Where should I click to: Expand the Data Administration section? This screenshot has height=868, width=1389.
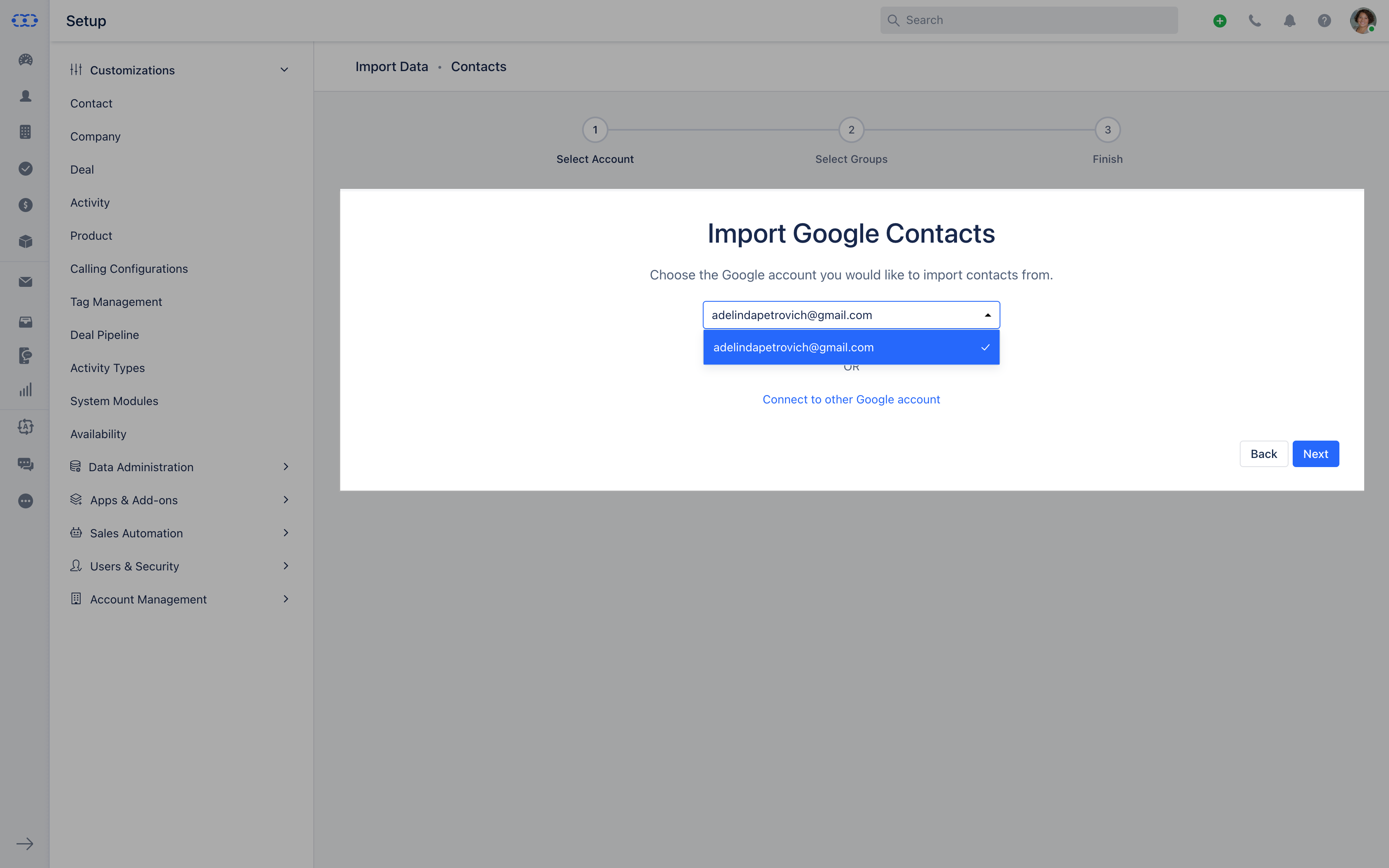coord(286,467)
